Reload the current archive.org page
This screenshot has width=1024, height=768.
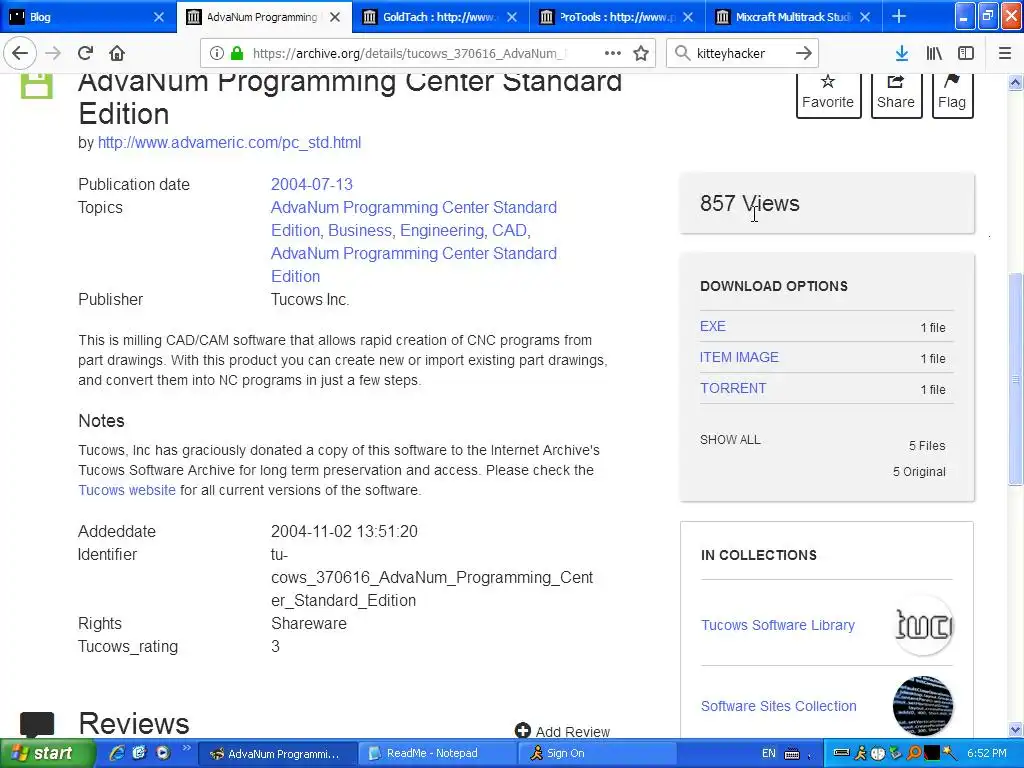click(x=85, y=54)
